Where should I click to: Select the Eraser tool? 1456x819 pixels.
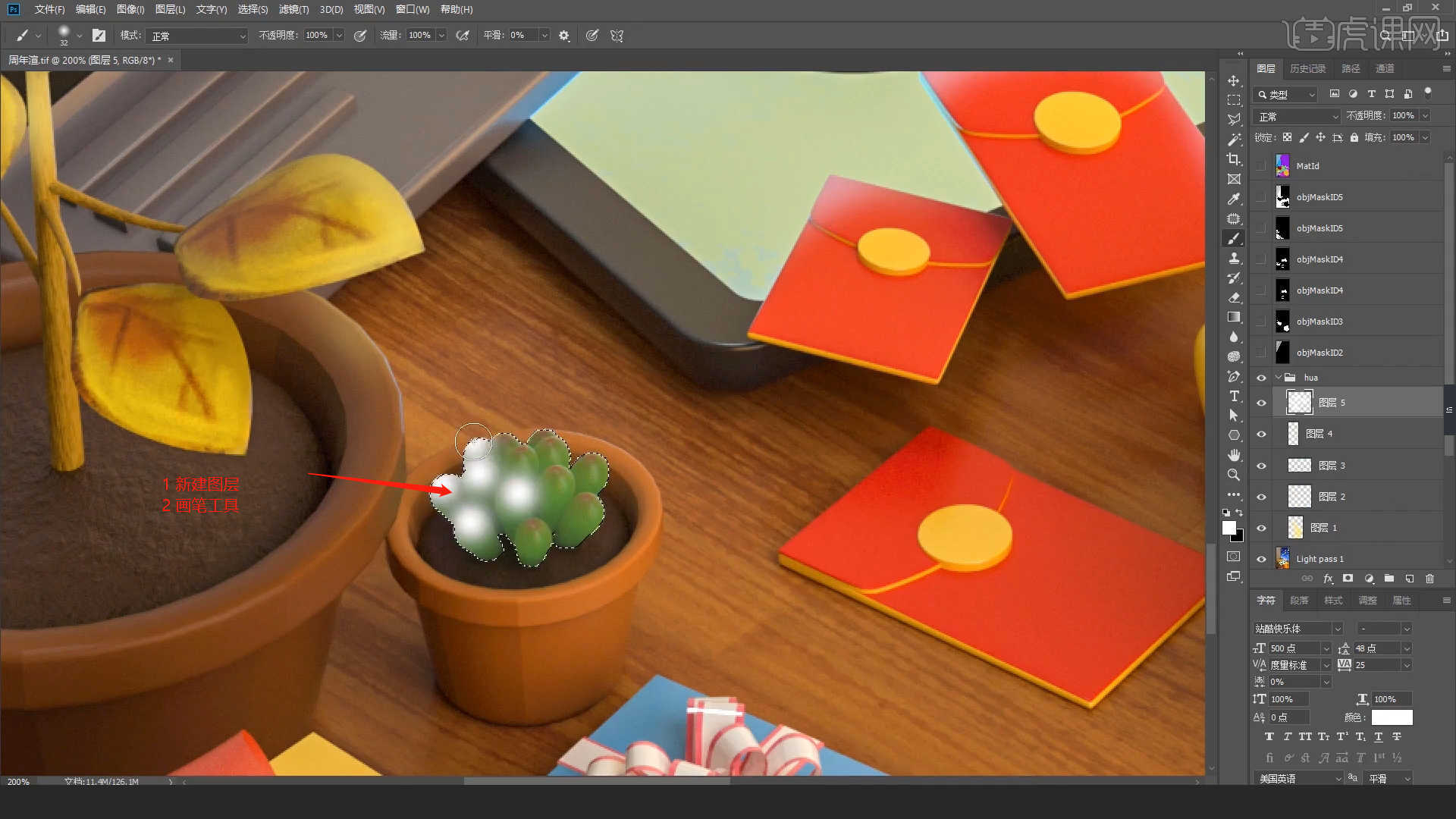[x=1234, y=297]
